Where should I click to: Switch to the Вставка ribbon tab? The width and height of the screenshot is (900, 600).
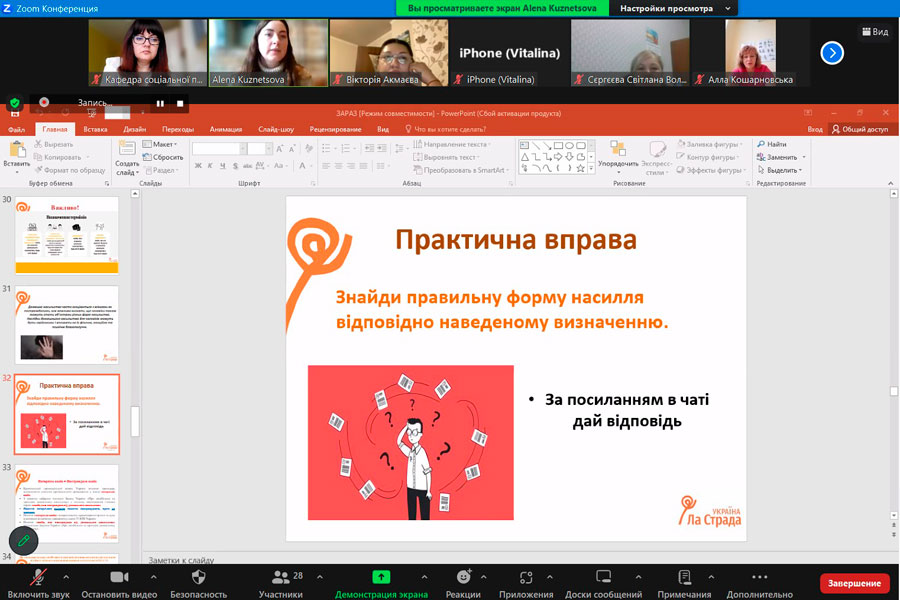coord(95,129)
